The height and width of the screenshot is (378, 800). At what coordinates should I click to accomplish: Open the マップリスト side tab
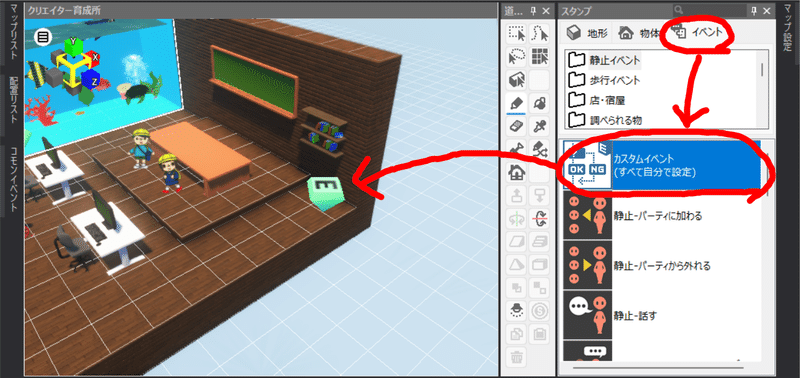pos(14,33)
